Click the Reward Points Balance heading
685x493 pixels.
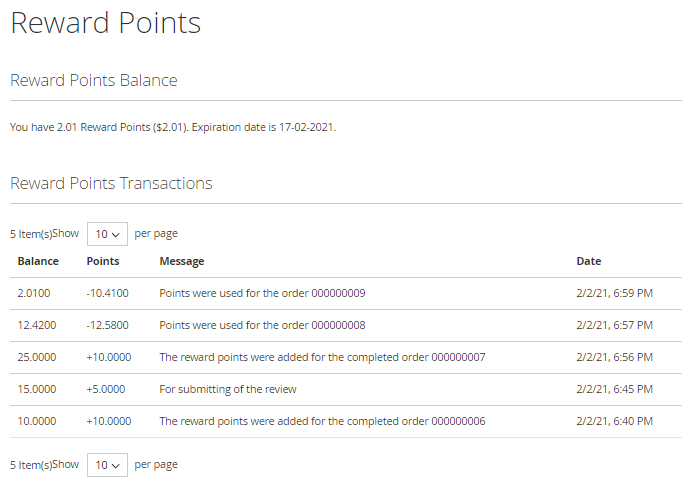tap(94, 80)
